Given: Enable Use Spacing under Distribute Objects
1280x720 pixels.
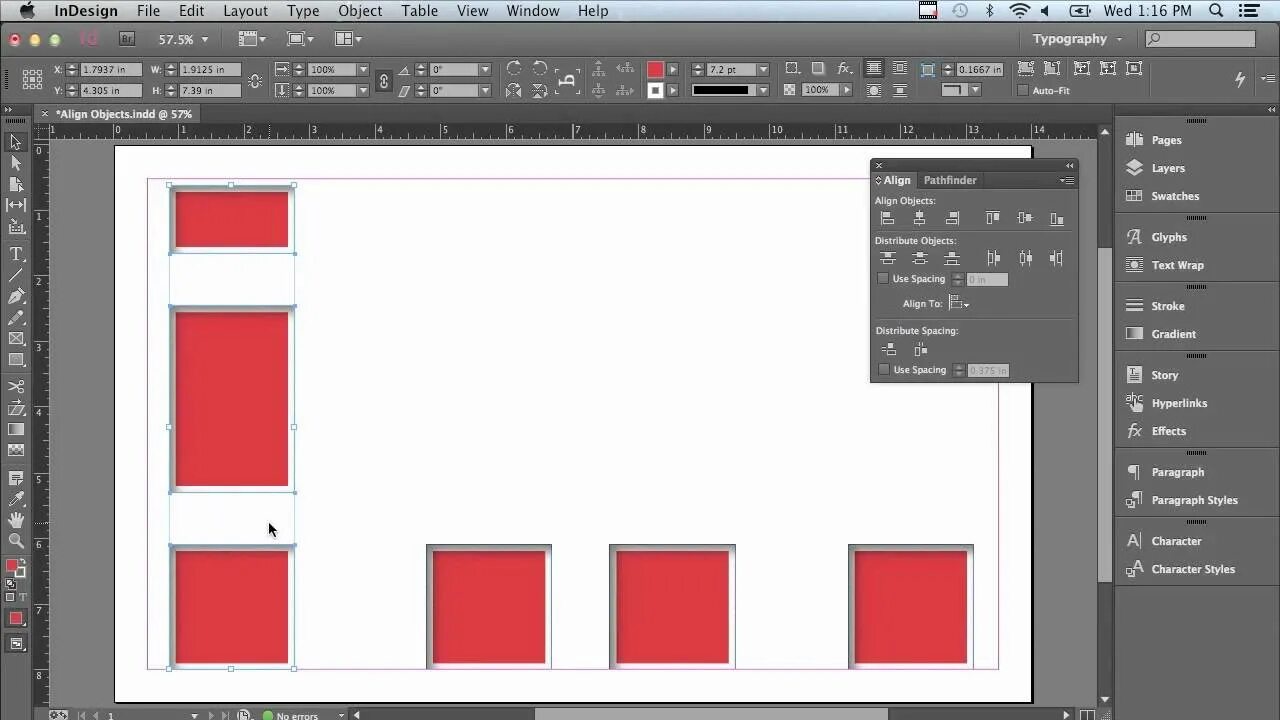Looking at the screenshot, I should click(883, 279).
